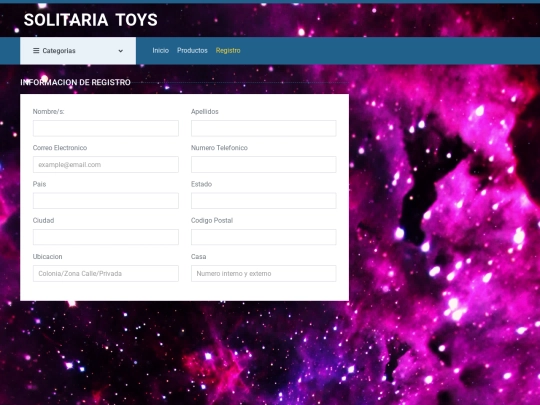Click the Correo Electronico email field

106,165
